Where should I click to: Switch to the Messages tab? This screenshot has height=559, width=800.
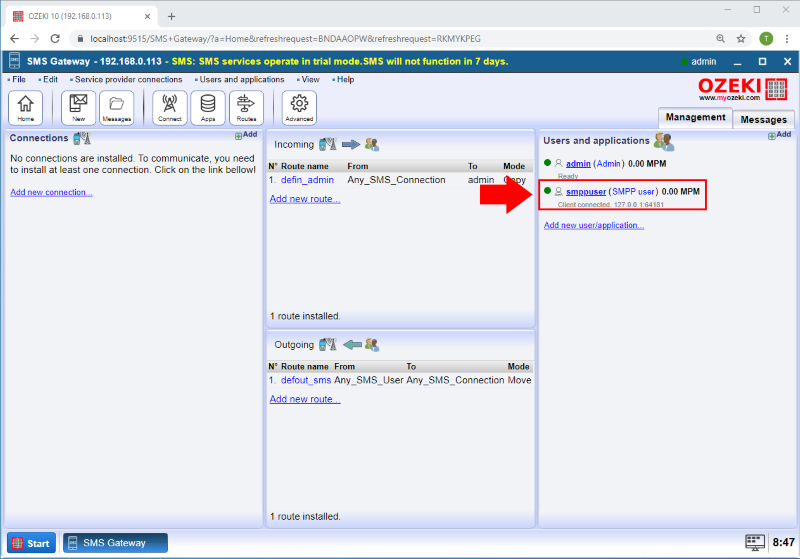(x=763, y=120)
